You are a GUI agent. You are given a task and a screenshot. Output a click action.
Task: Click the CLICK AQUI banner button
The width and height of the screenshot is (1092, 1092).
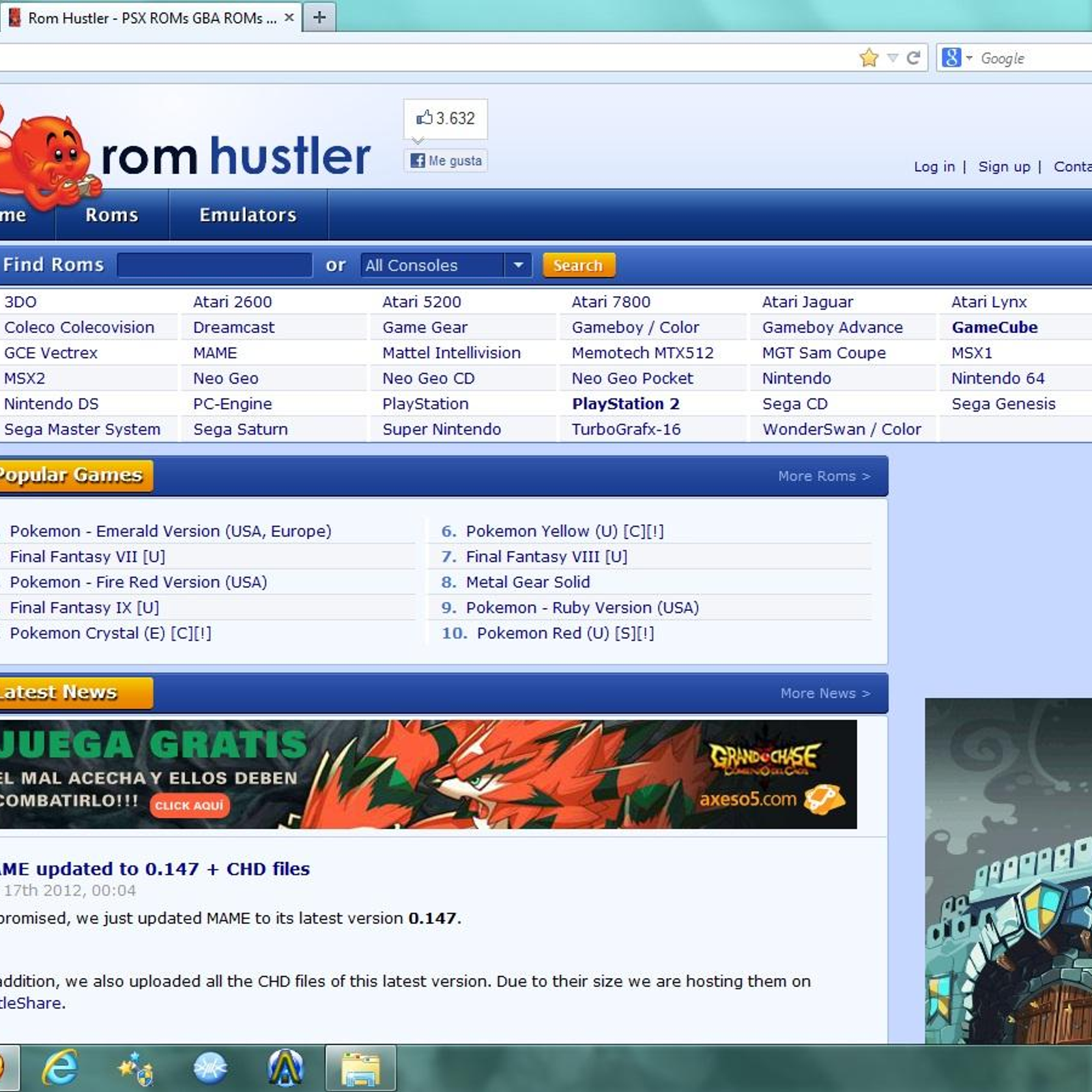(189, 805)
